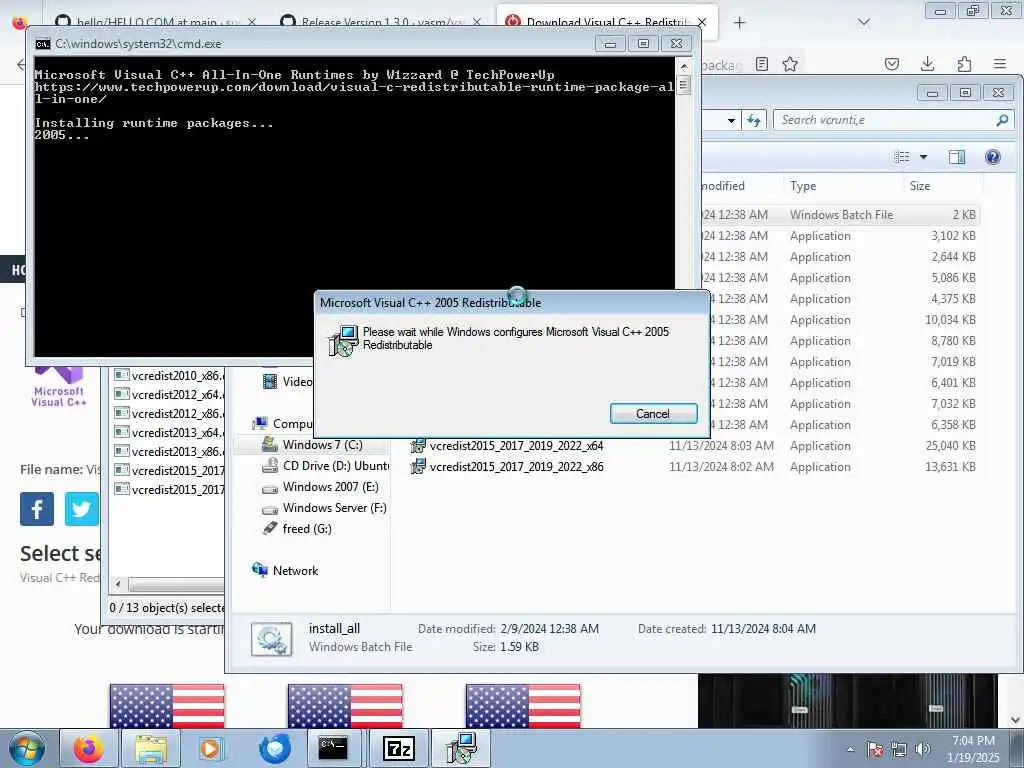
Task: Switch to the Release Version 1.3.0 tab
Action: pyautogui.click(x=382, y=22)
